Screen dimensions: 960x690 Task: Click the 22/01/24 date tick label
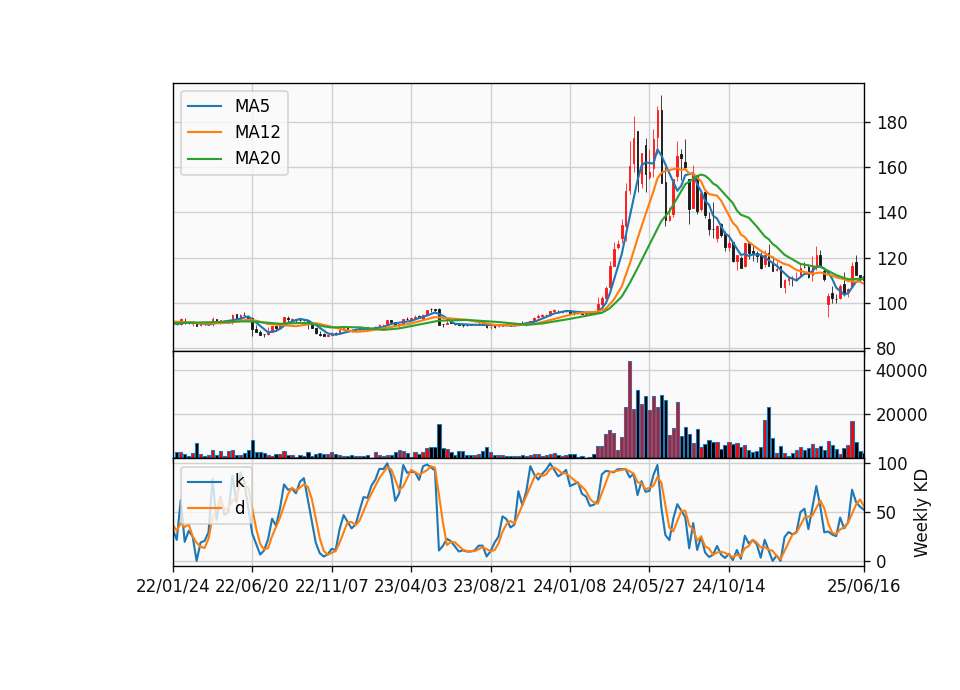[x=173, y=587]
